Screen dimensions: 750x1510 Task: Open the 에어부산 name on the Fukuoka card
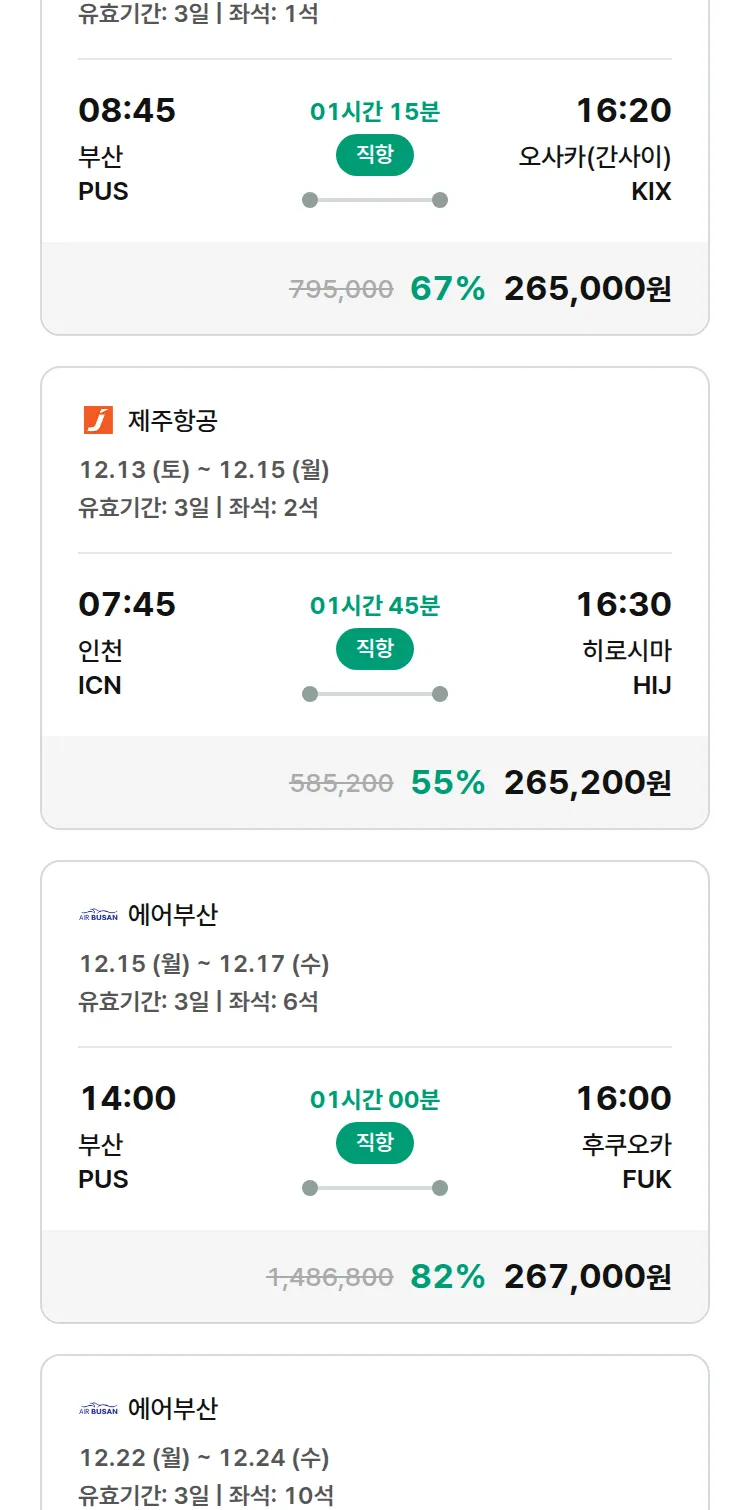[x=172, y=914]
